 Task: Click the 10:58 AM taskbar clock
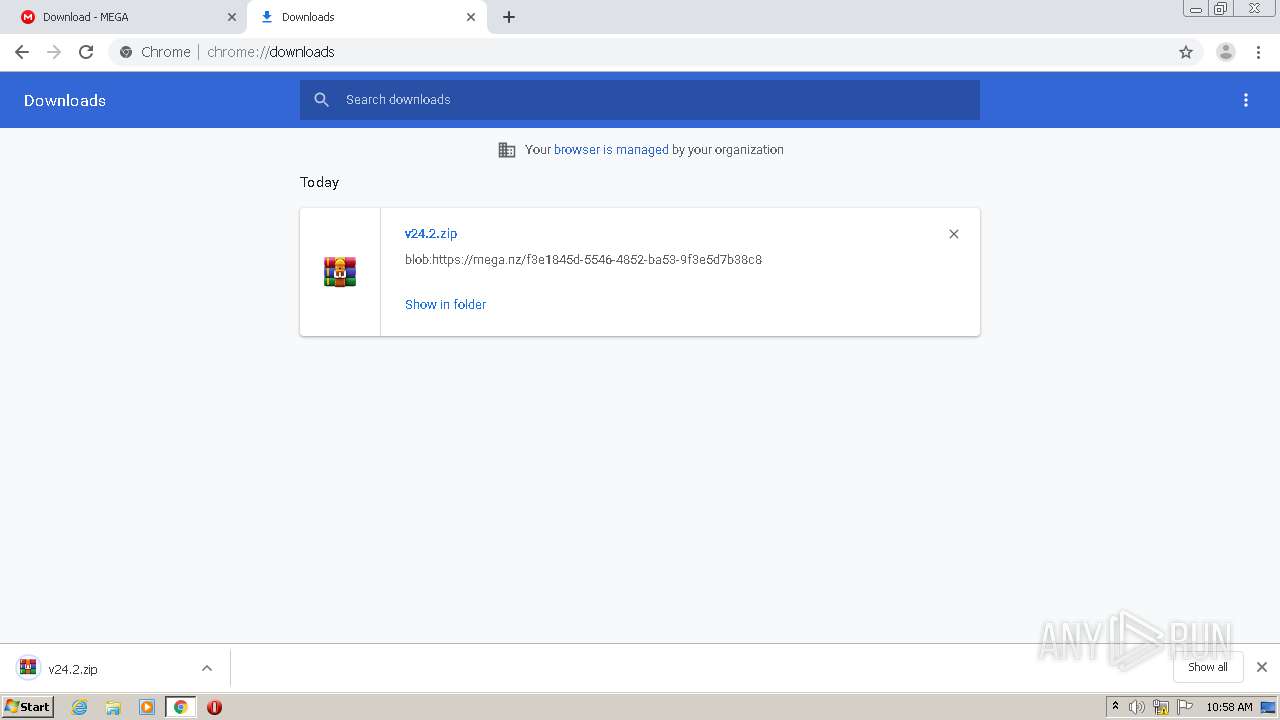coord(1229,707)
